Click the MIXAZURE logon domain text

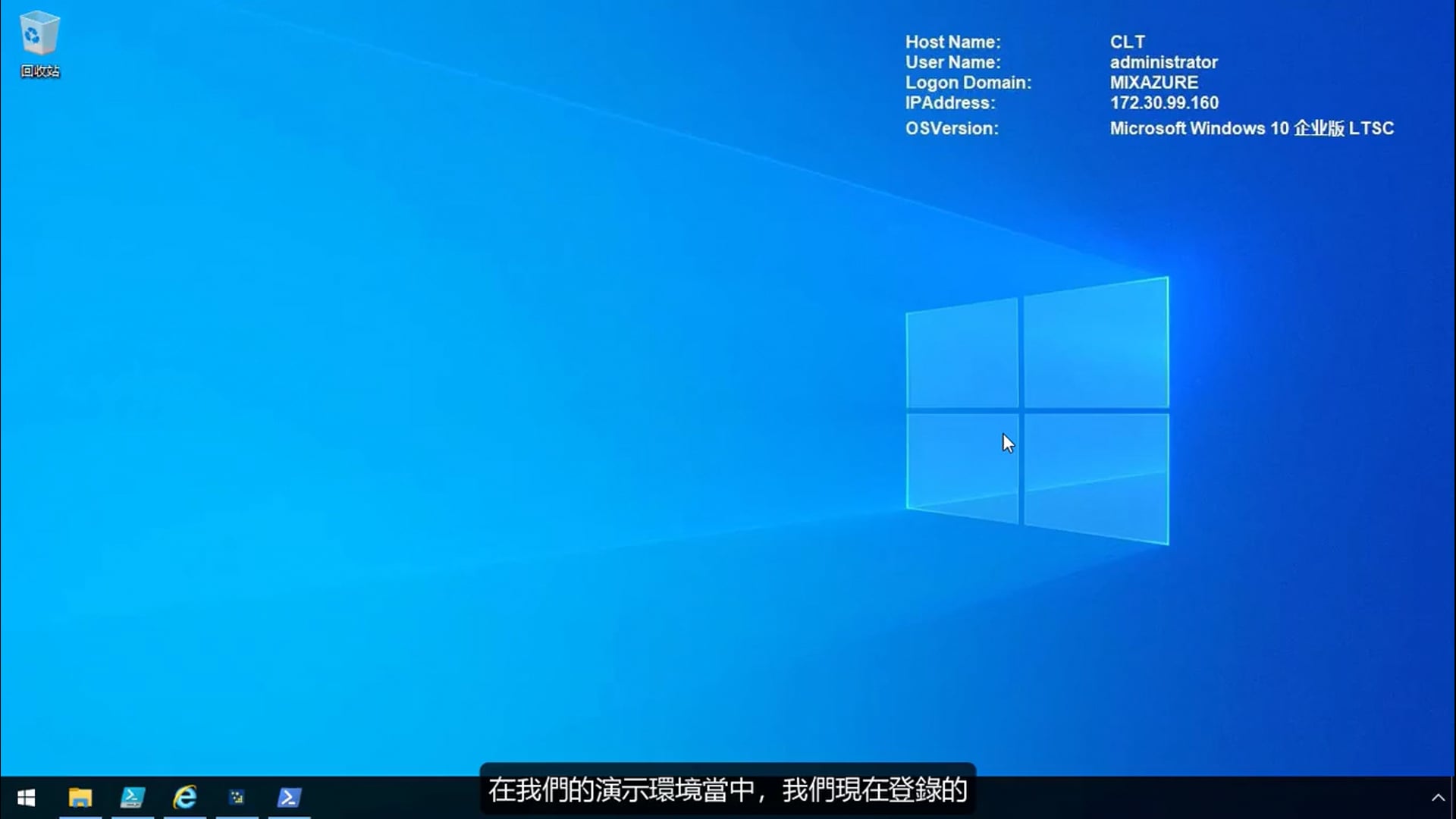pyautogui.click(x=1155, y=83)
